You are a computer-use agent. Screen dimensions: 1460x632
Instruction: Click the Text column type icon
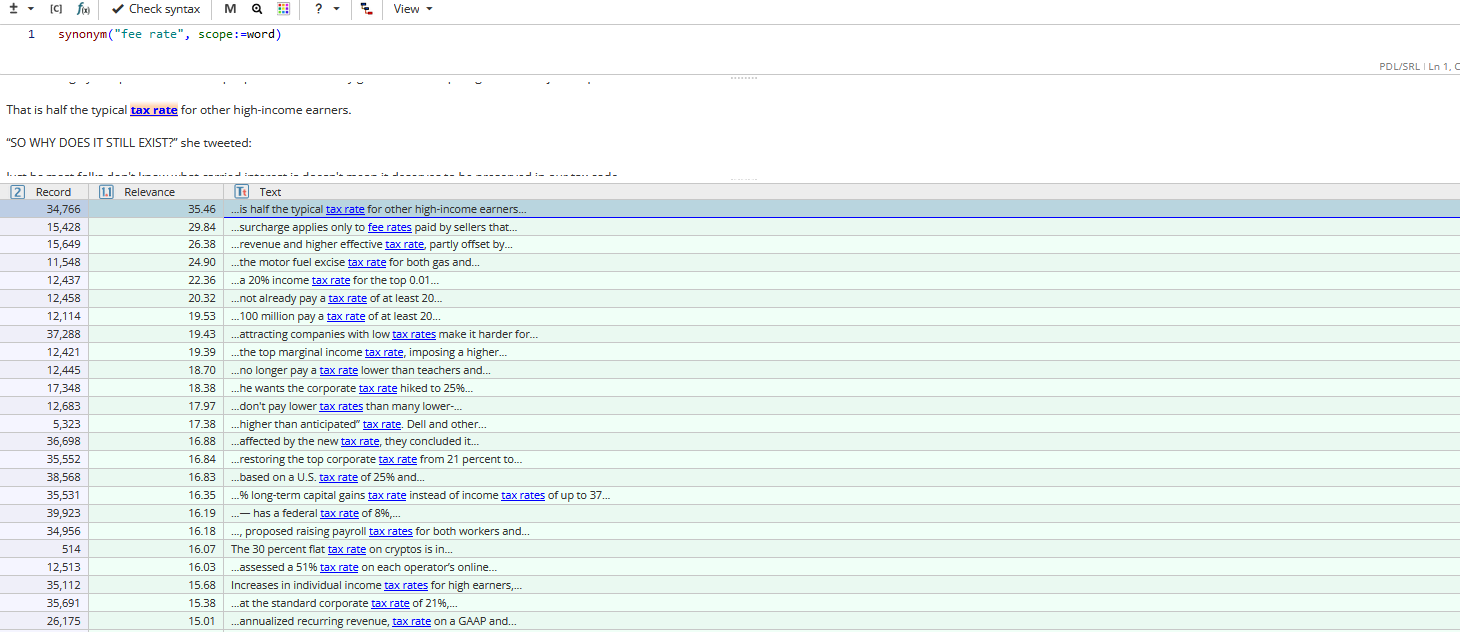point(240,191)
